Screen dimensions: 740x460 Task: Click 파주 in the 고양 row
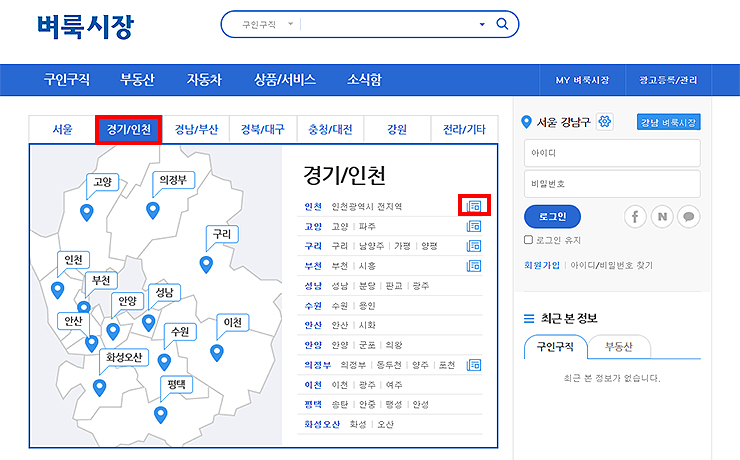click(x=367, y=226)
